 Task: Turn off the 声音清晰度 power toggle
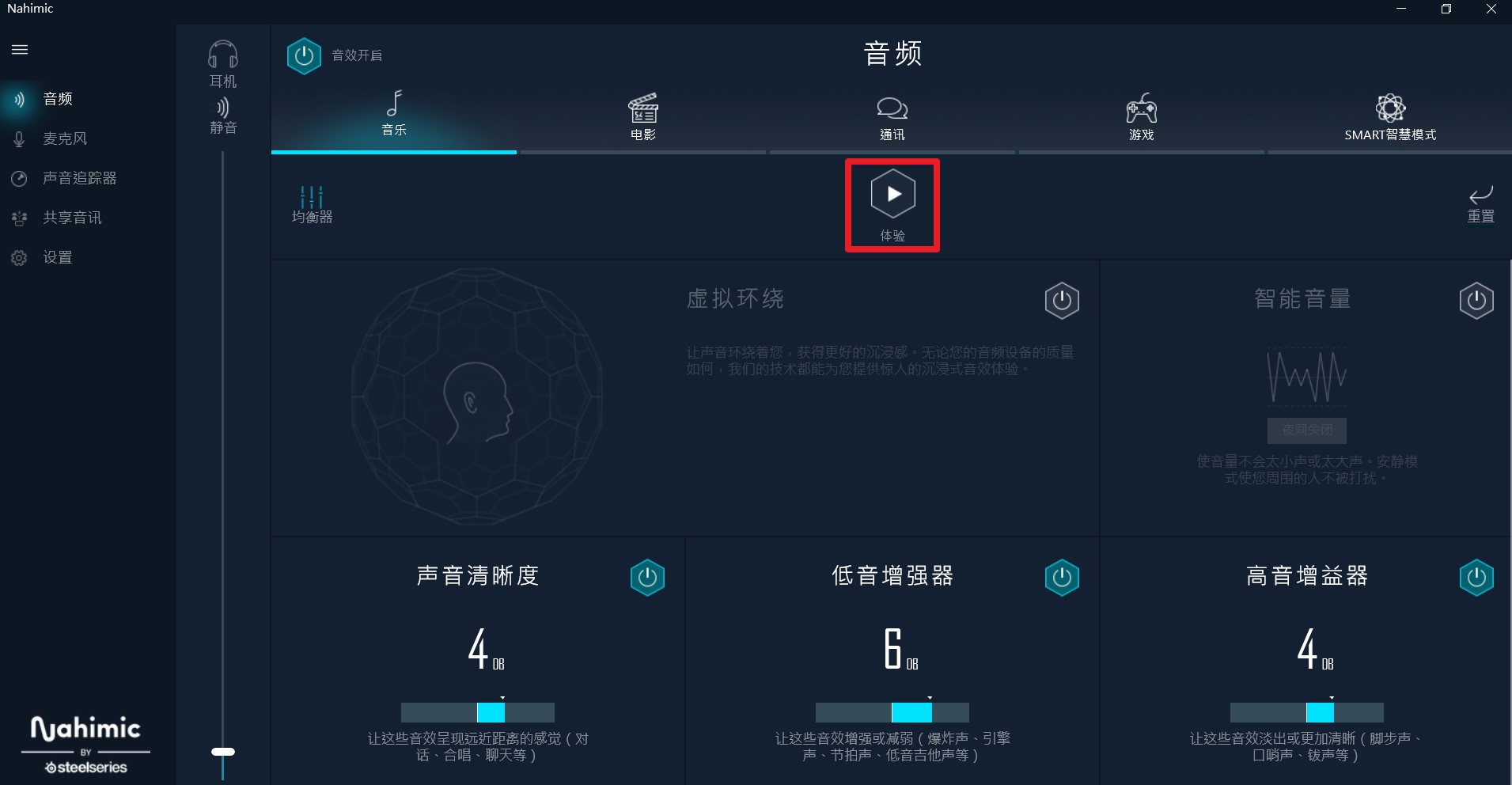[x=647, y=578]
